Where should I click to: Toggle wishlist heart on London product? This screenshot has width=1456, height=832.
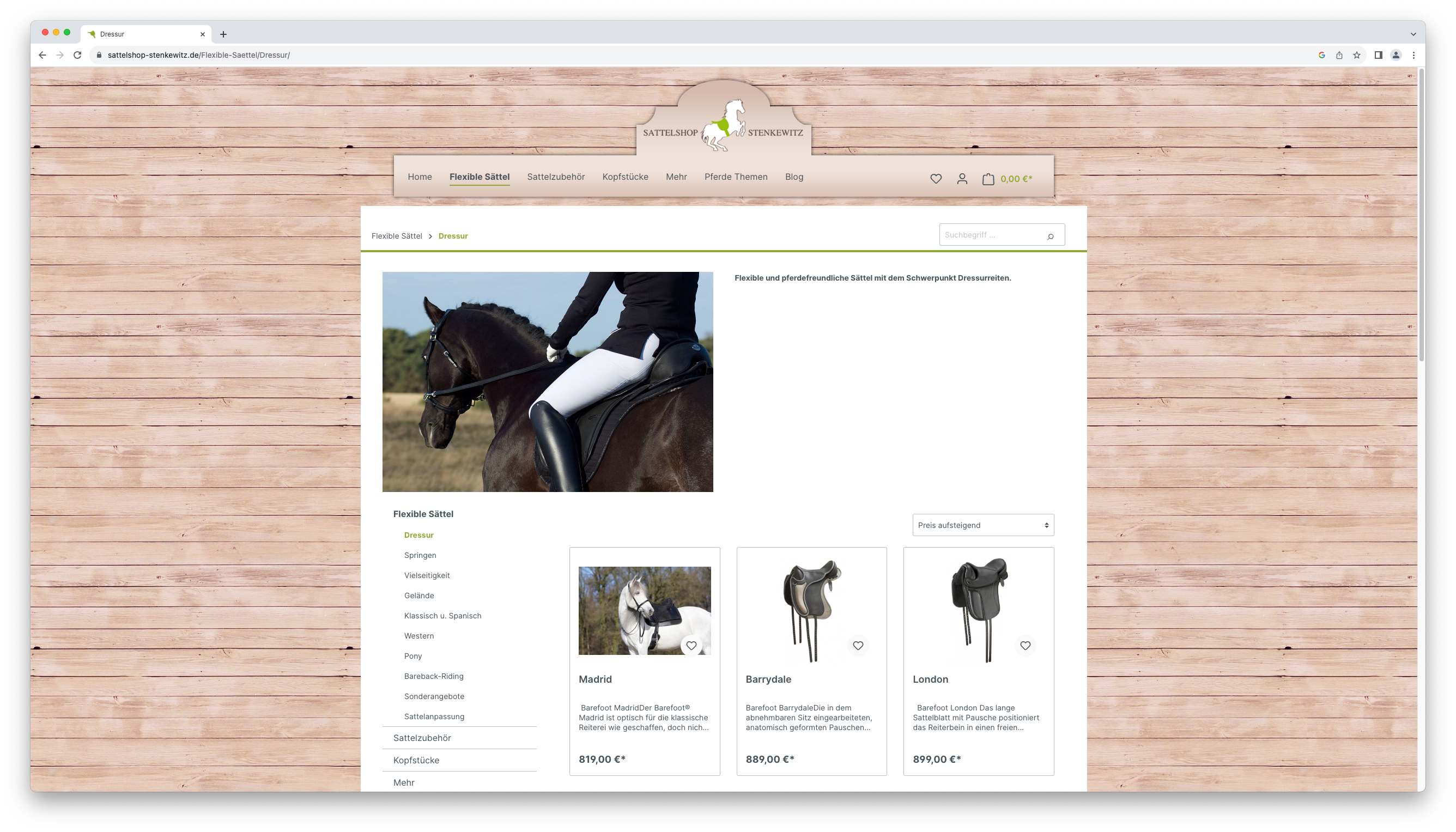coord(1025,646)
